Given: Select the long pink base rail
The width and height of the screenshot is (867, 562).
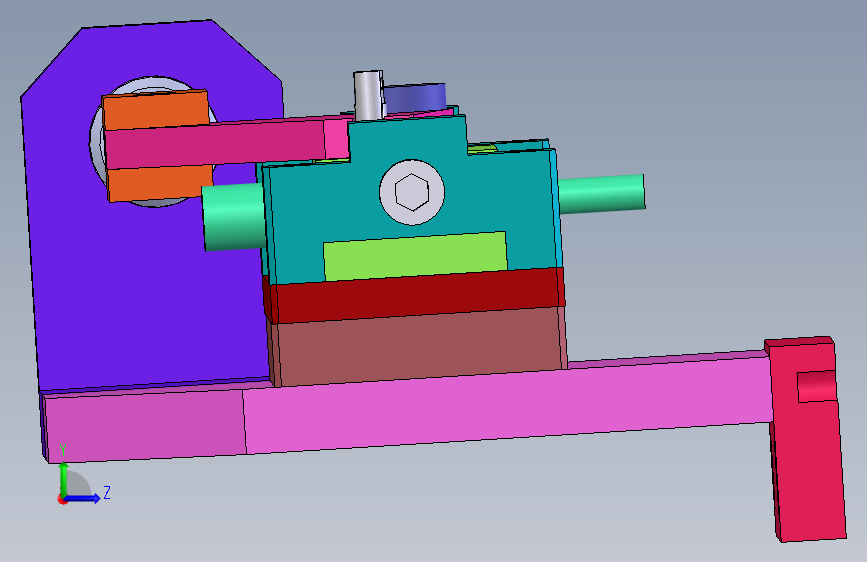Looking at the screenshot, I should 409,409.
